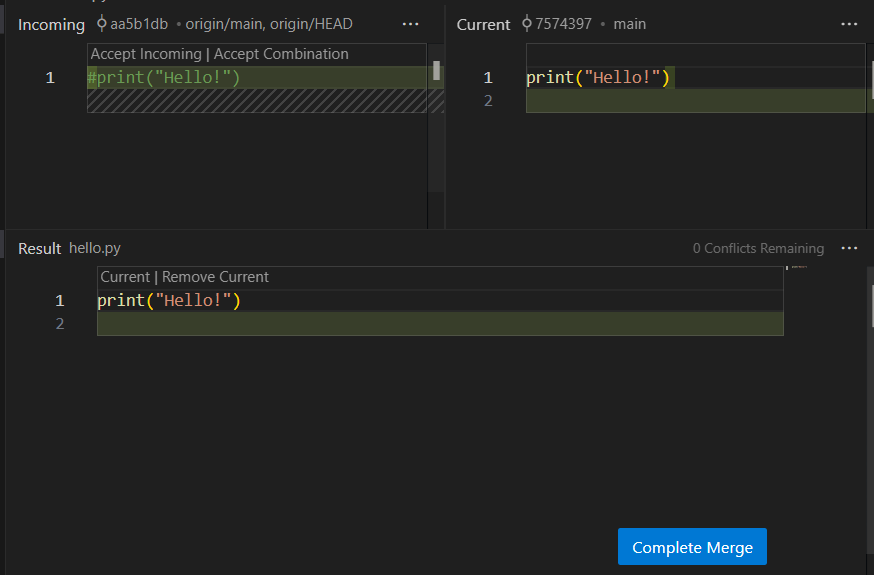Click the Incoming pane scrollbar thumb
Viewport: 874px width, 575px height.
436,71
